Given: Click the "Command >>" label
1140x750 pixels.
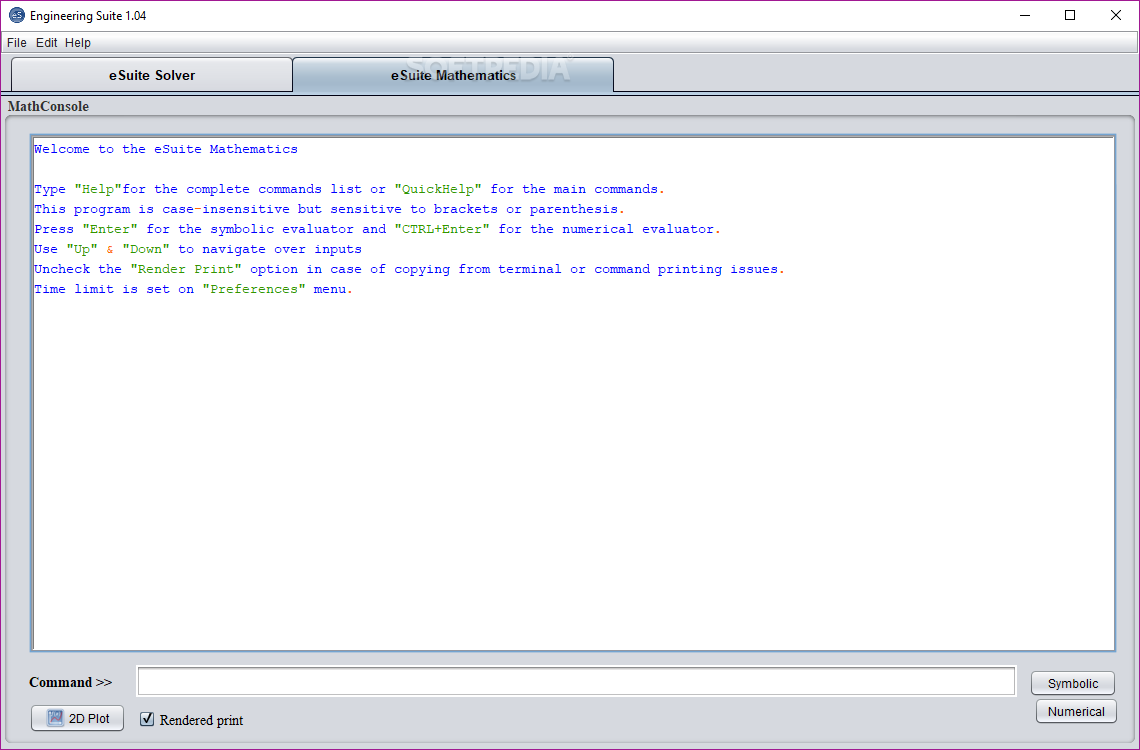Looking at the screenshot, I should 71,682.
